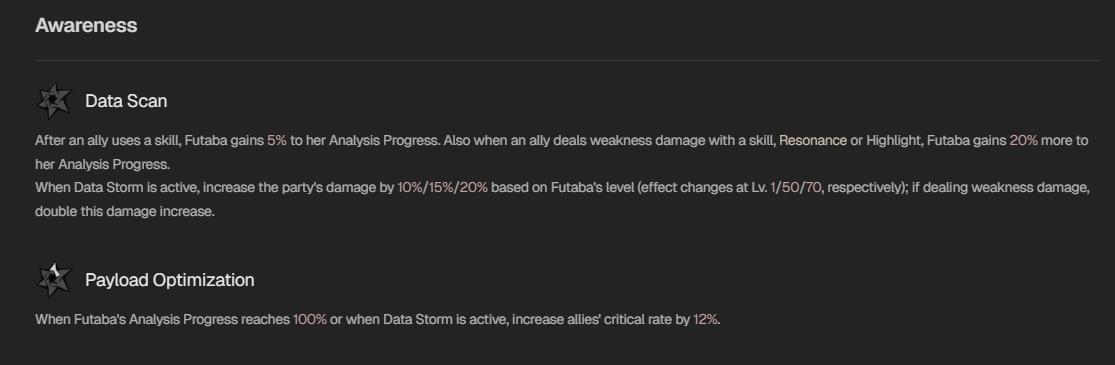Click the Data Scan skill title
This screenshot has width=1115, height=365.
click(x=126, y=101)
